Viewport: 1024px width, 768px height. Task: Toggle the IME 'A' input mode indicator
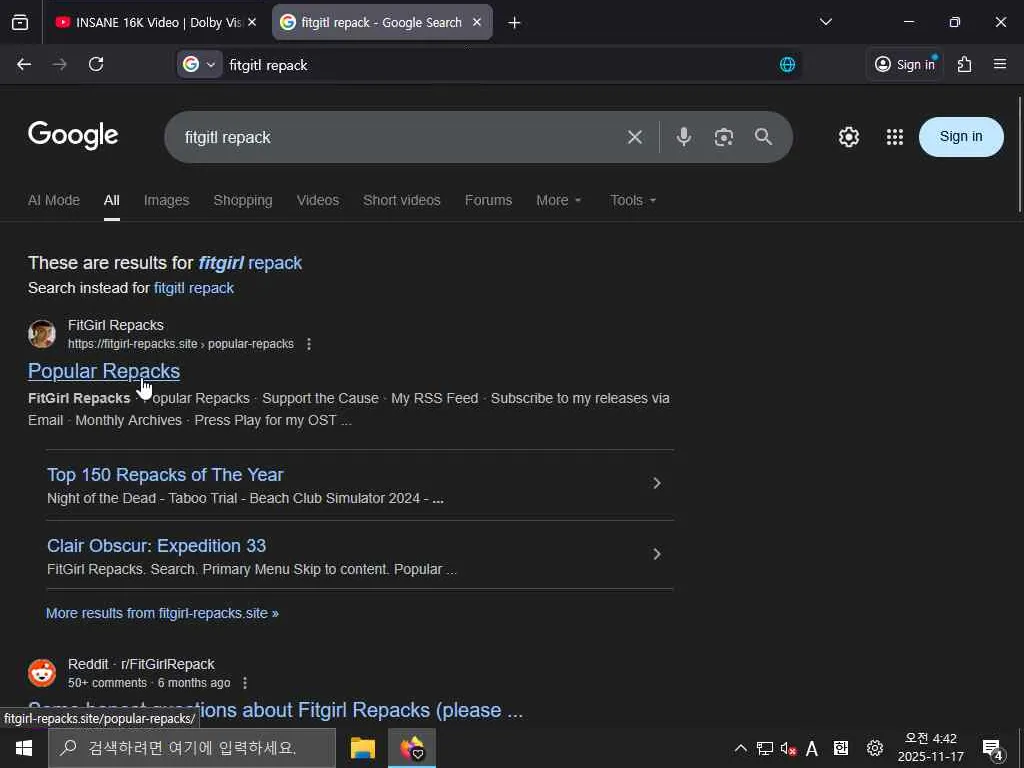coord(812,748)
